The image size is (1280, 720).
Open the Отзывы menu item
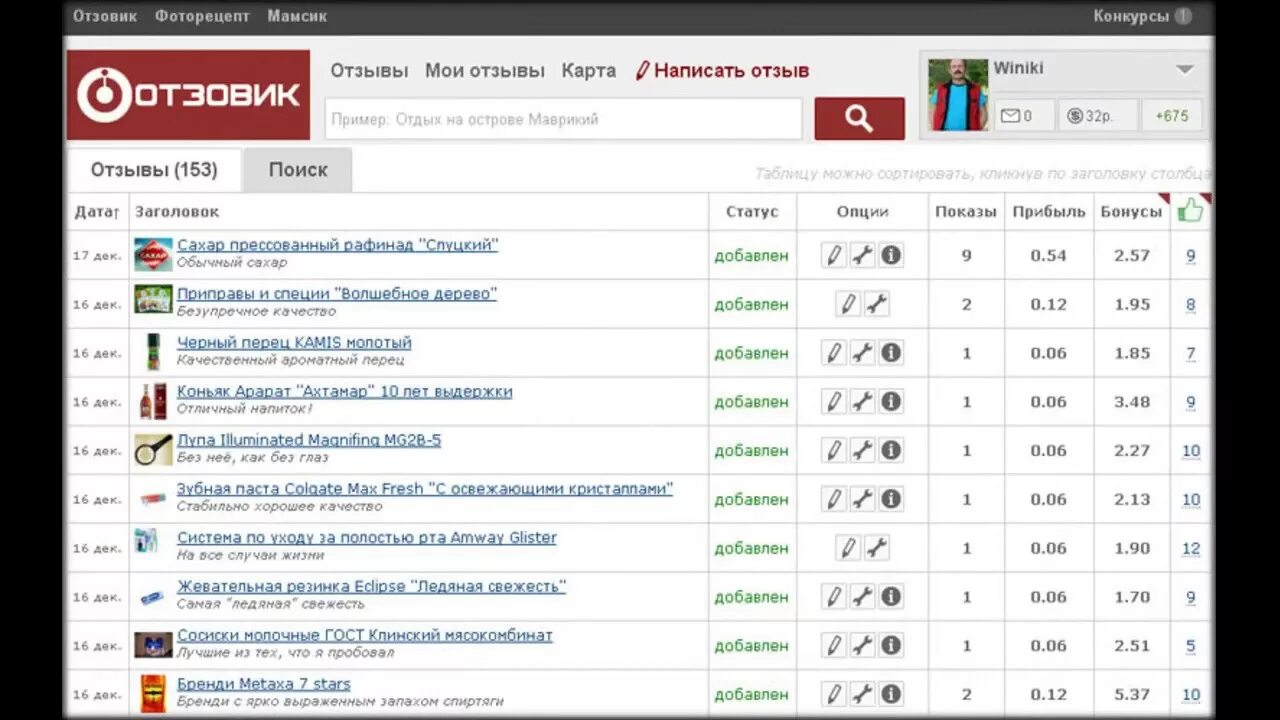point(370,71)
